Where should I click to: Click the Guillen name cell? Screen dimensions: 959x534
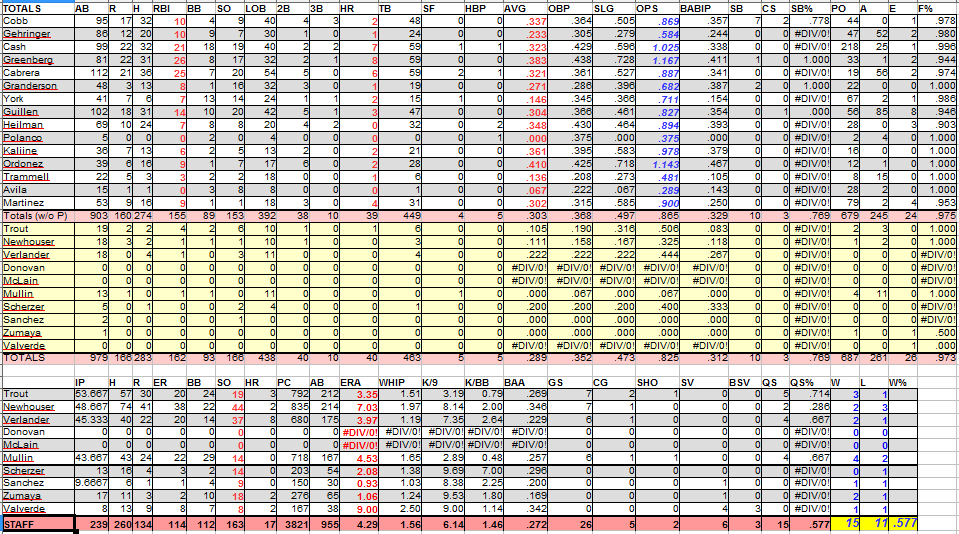[38, 112]
